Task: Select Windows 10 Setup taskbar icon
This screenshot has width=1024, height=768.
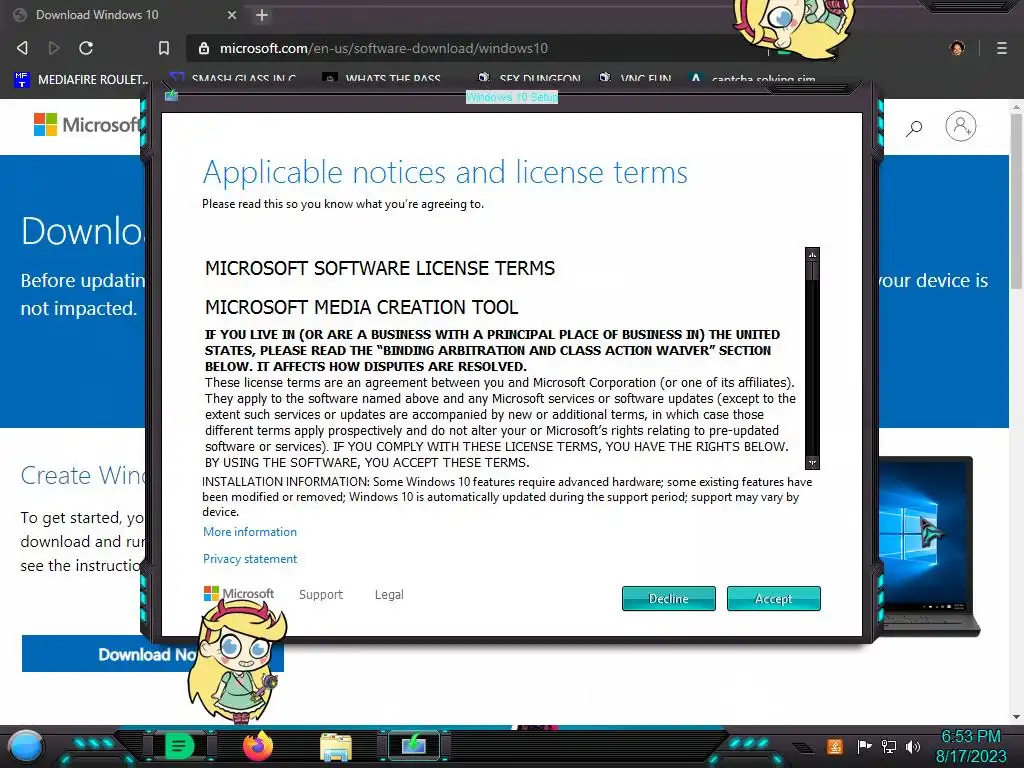Action: pos(414,746)
